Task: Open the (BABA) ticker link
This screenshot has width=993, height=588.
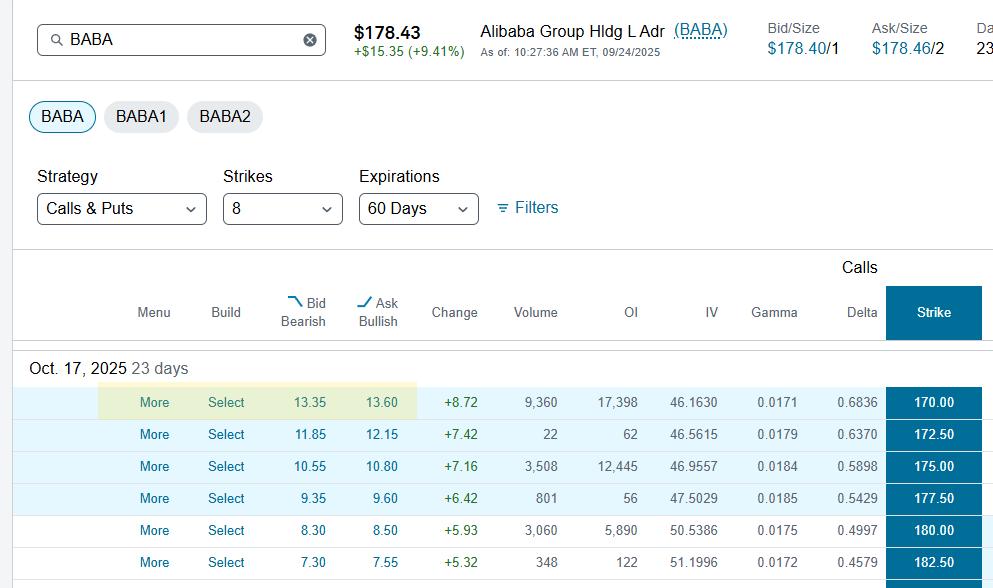Action: point(700,30)
